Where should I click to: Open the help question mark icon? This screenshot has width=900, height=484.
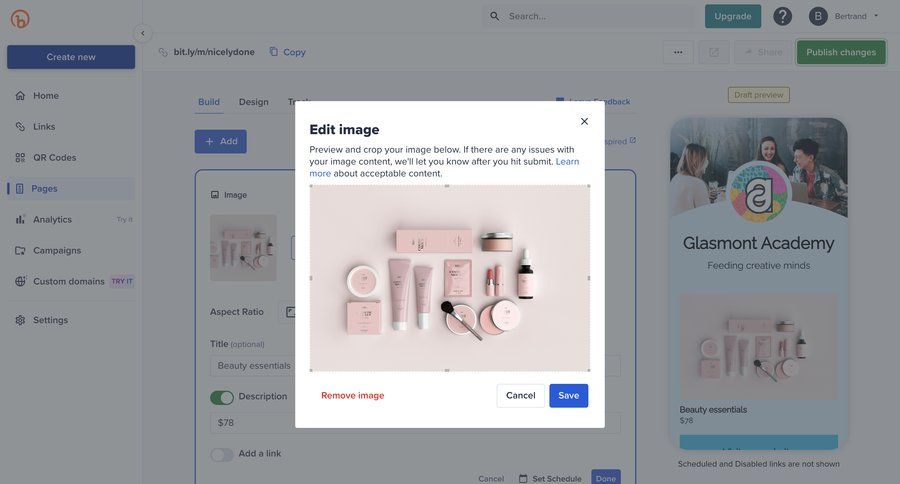coord(782,16)
